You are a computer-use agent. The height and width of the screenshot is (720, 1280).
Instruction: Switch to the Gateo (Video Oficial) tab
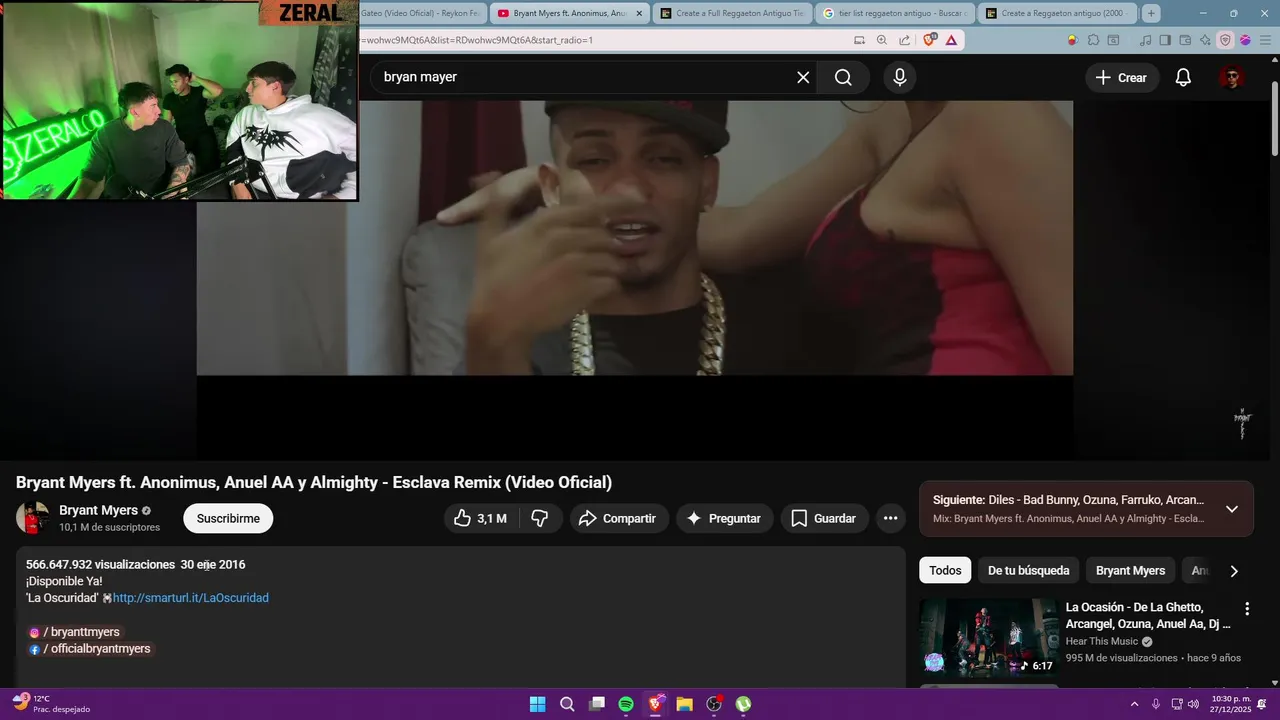click(x=422, y=13)
